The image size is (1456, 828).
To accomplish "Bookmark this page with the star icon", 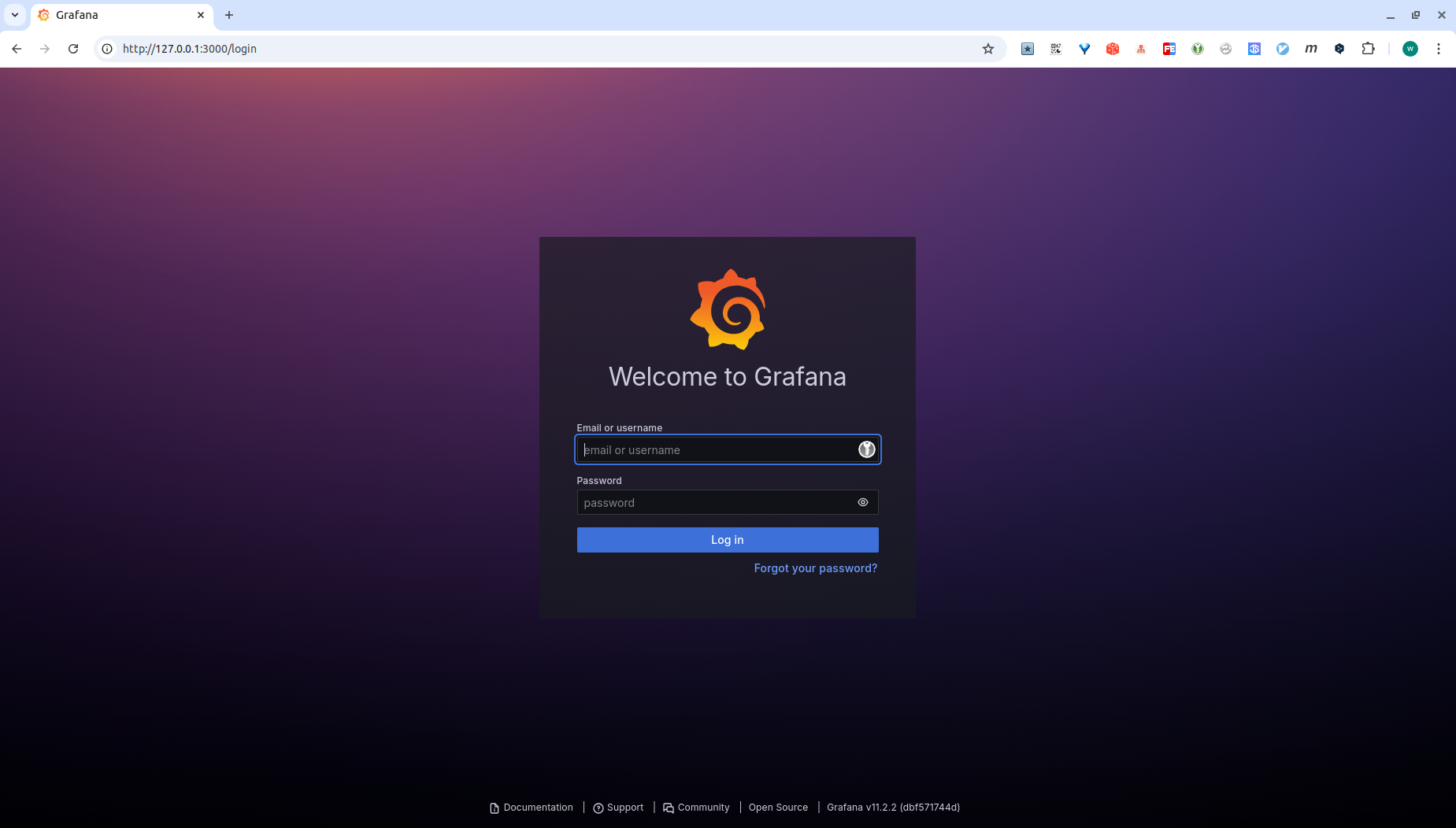I will point(988,49).
